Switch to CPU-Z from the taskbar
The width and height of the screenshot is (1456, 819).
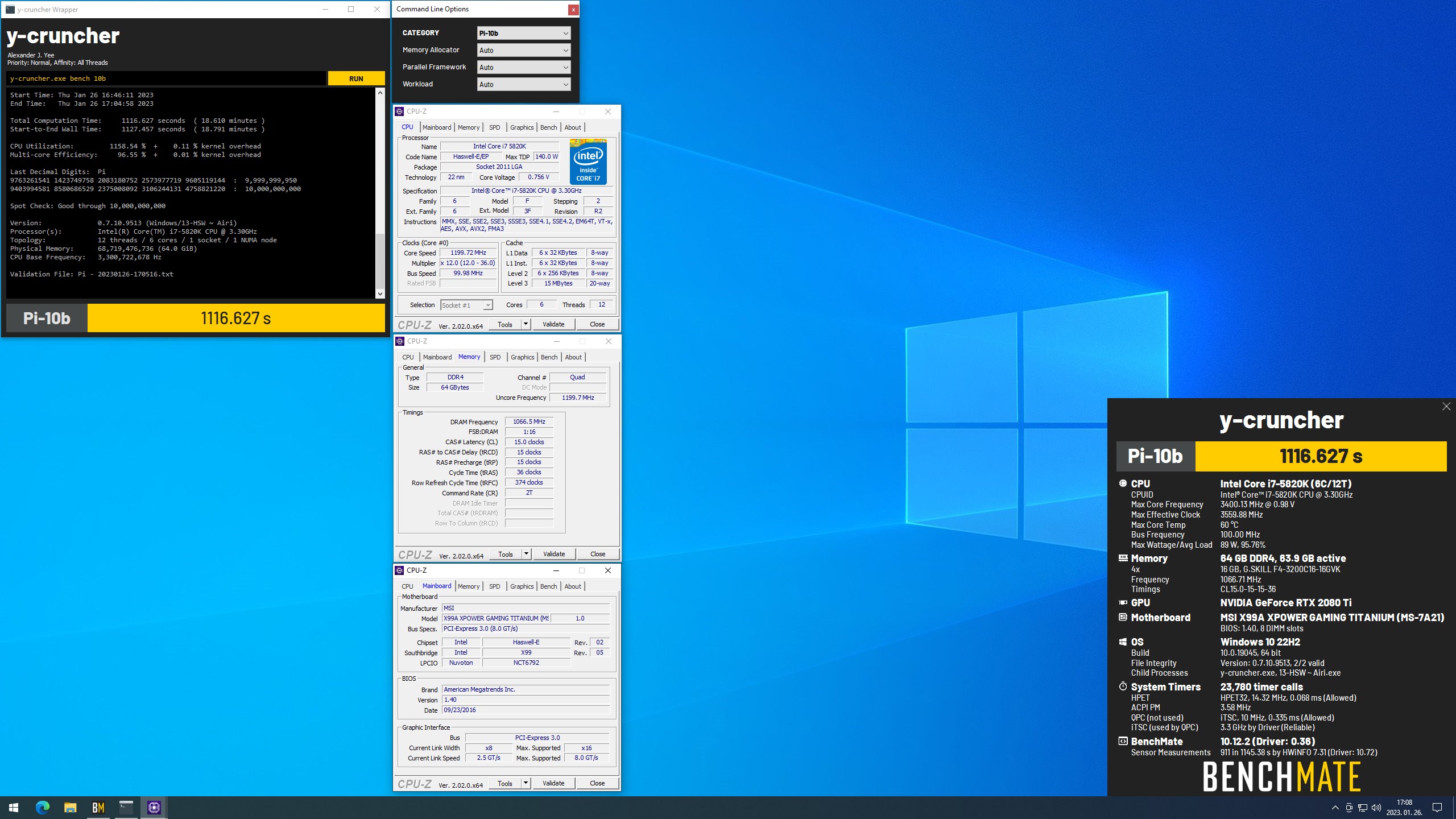click(154, 808)
